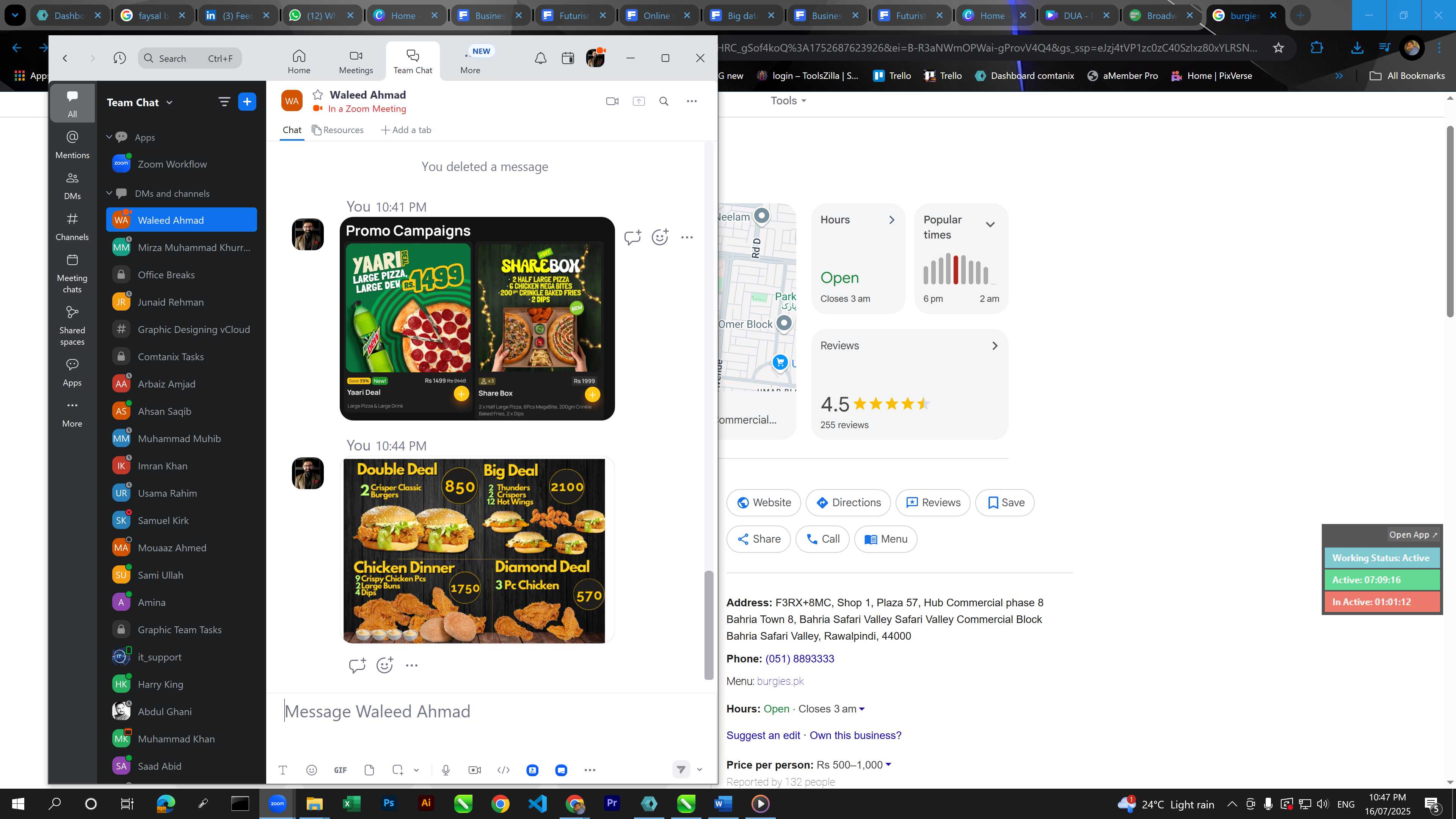Click Menu button on Google panel
Image resolution: width=1456 pixels, height=819 pixels.
click(x=886, y=539)
